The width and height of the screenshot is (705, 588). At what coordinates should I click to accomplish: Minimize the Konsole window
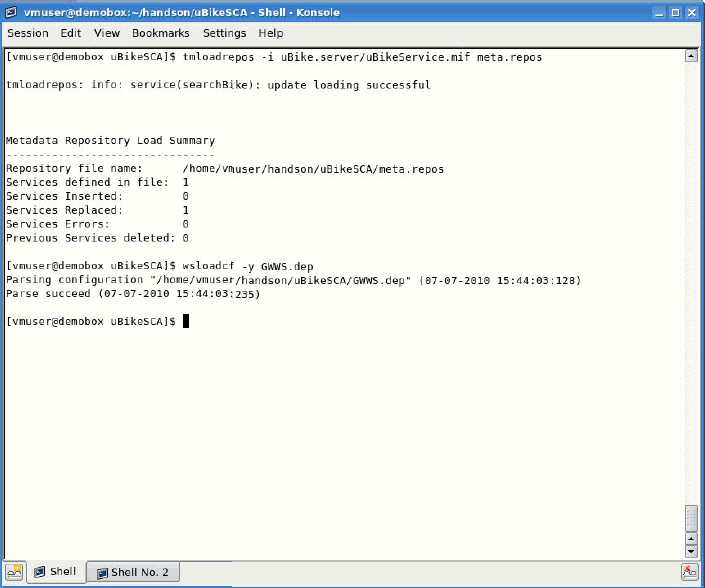pos(659,13)
